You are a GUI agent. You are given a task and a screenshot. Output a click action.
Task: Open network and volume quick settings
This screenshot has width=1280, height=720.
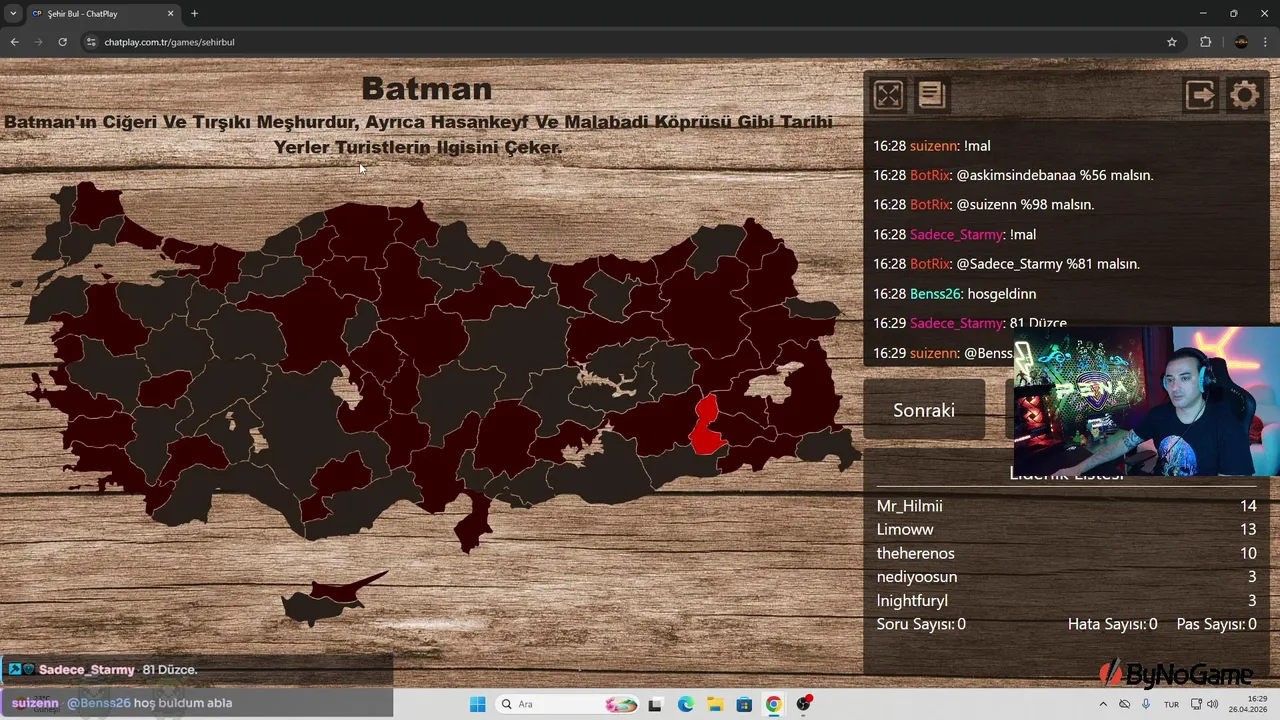pyautogui.click(x=1205, y=704)
